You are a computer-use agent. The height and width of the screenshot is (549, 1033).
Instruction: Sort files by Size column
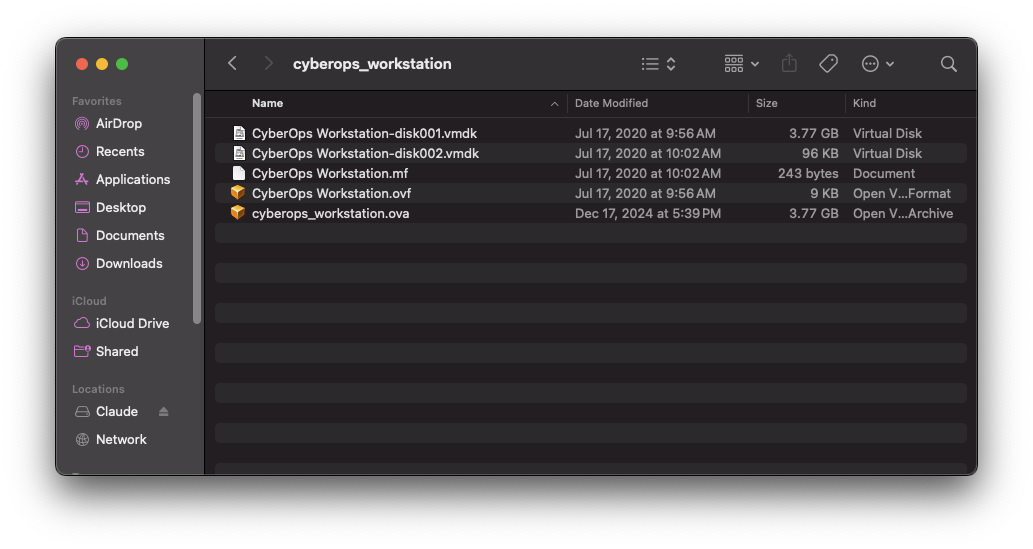(x=767, y=103)
